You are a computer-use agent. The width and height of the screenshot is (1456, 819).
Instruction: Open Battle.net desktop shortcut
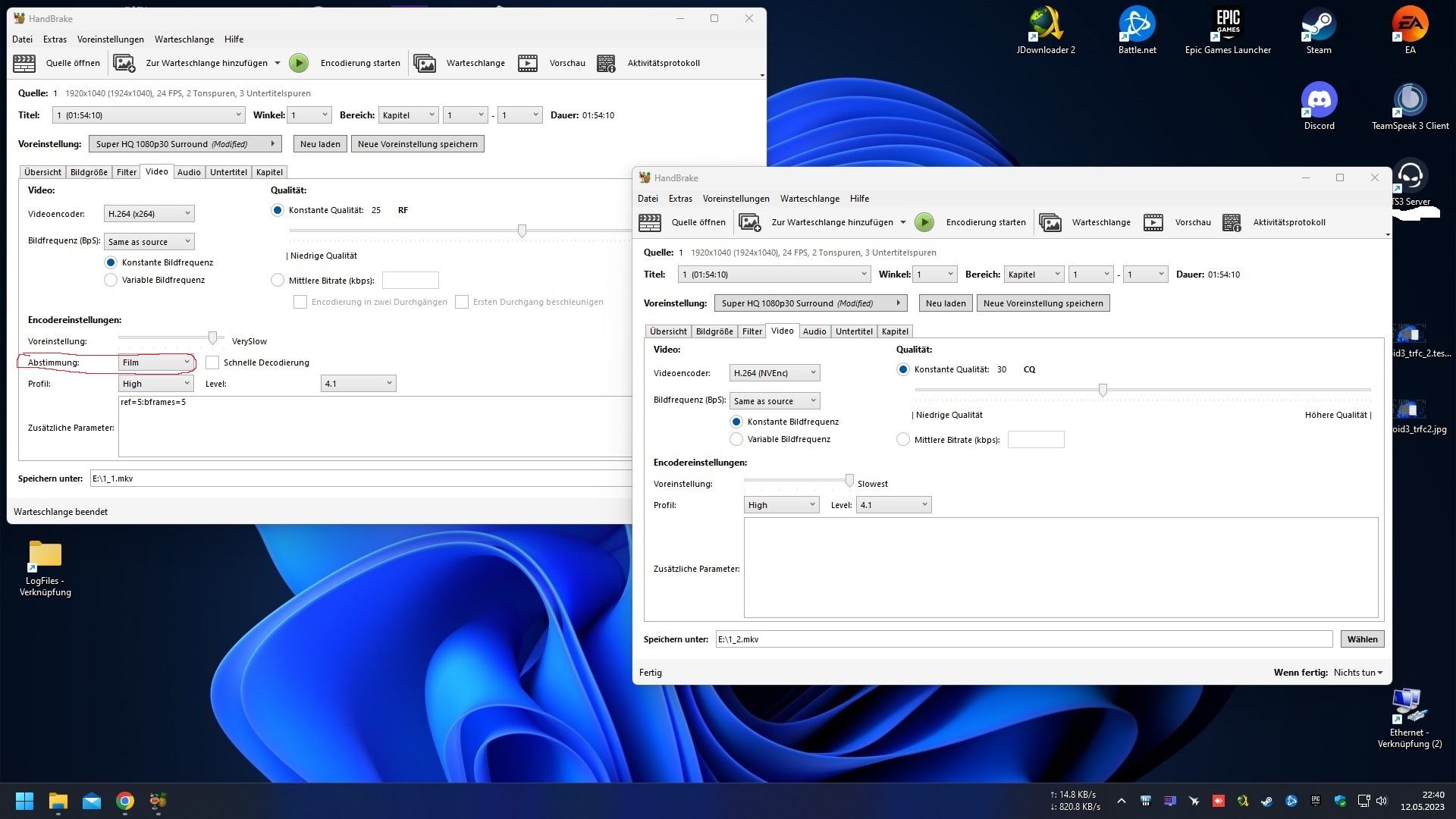[x=1137, y=30]
